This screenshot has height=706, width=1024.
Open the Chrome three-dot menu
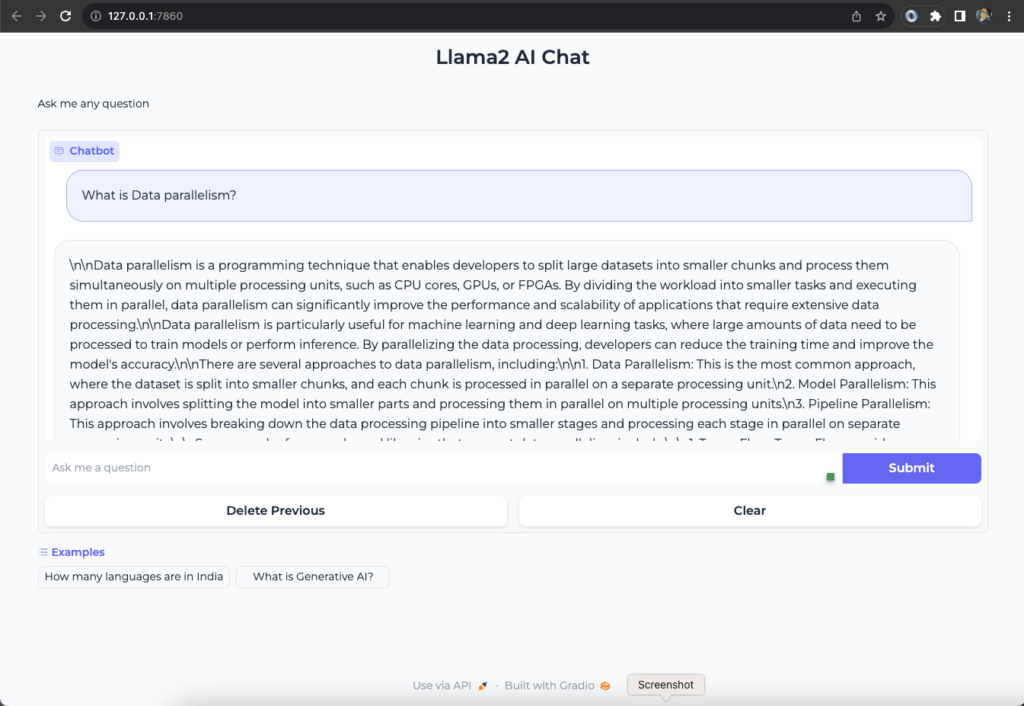point(1007,16)
